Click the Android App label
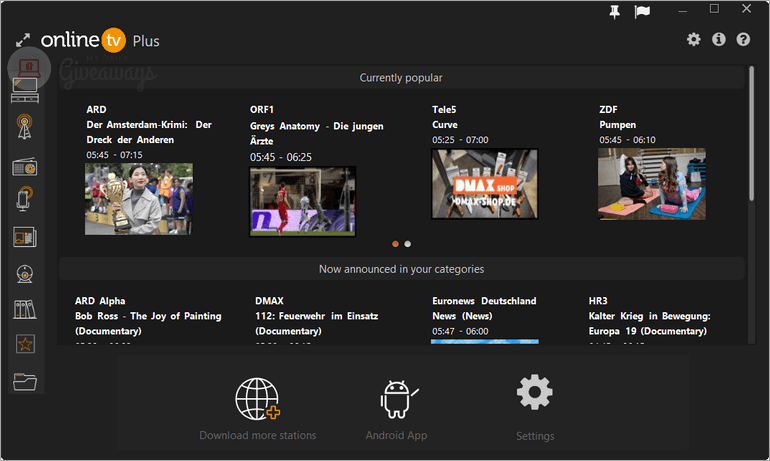 coord(396,435)
